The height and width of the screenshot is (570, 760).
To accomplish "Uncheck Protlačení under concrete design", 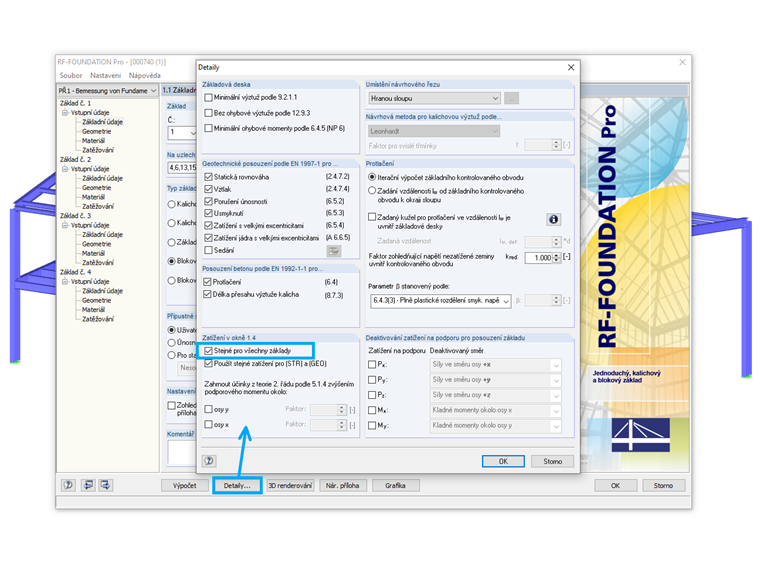I will click(x=207, y=282).
